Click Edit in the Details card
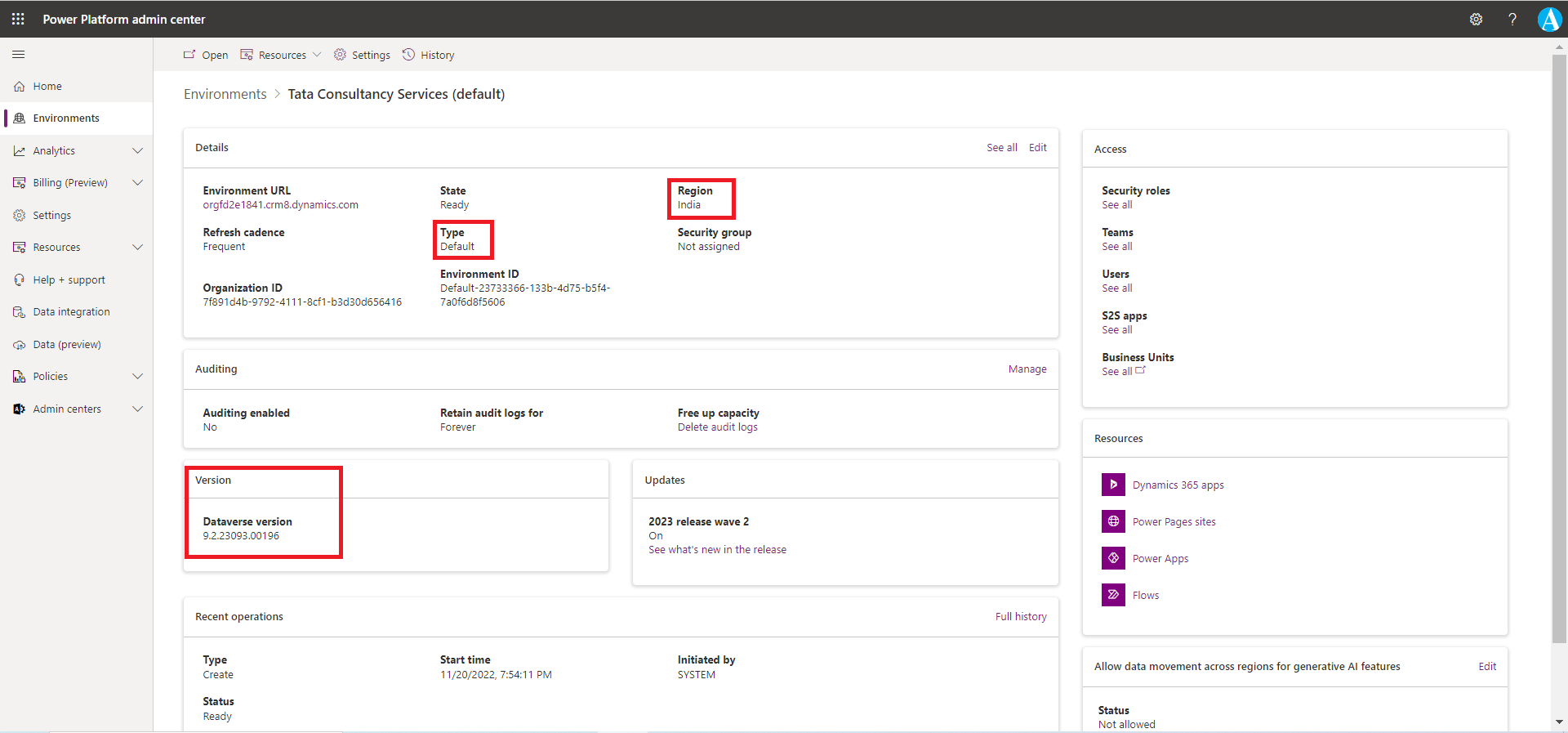The width and height of the screenshot is (1568, 733). [1037, 148]
